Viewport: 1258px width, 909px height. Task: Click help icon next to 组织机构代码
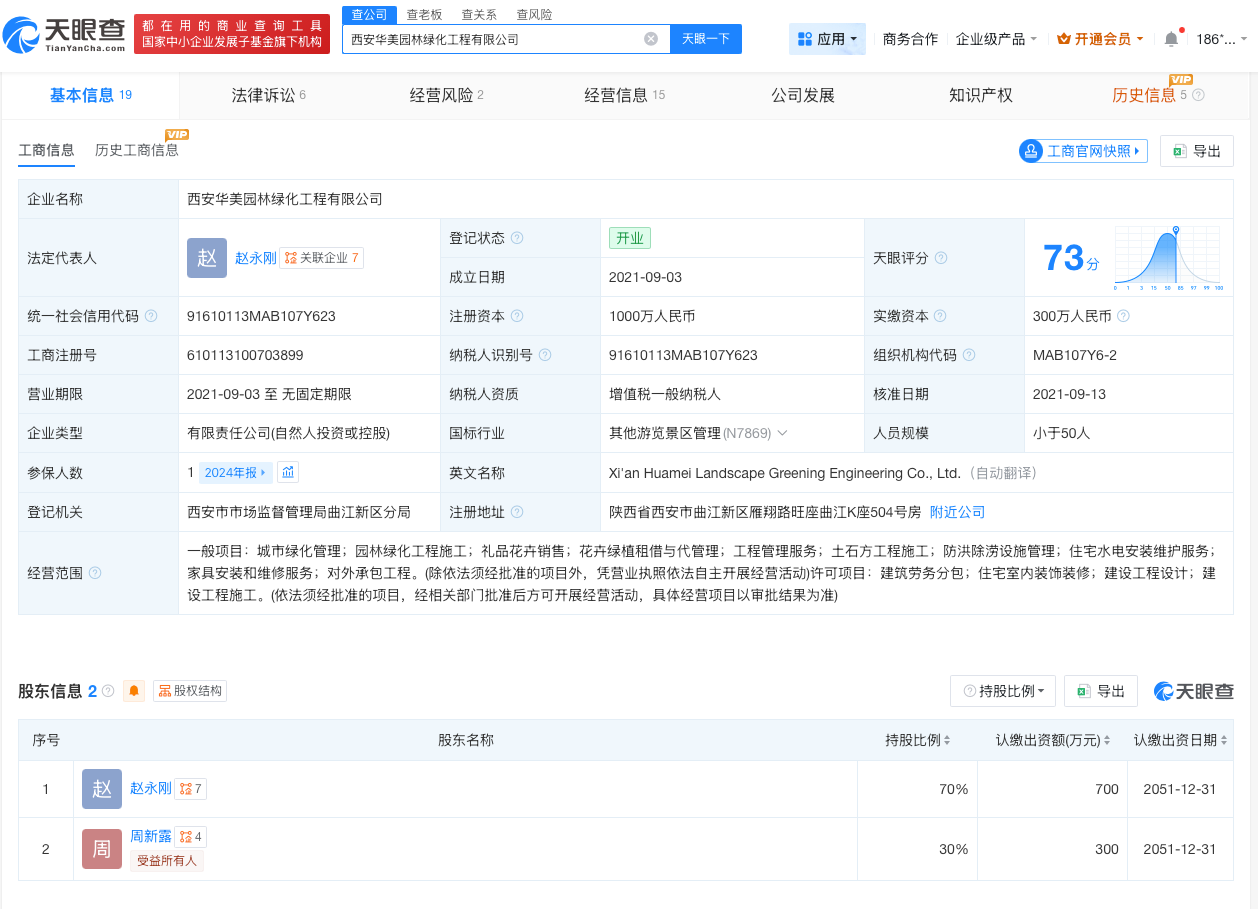tap(969, 355)
